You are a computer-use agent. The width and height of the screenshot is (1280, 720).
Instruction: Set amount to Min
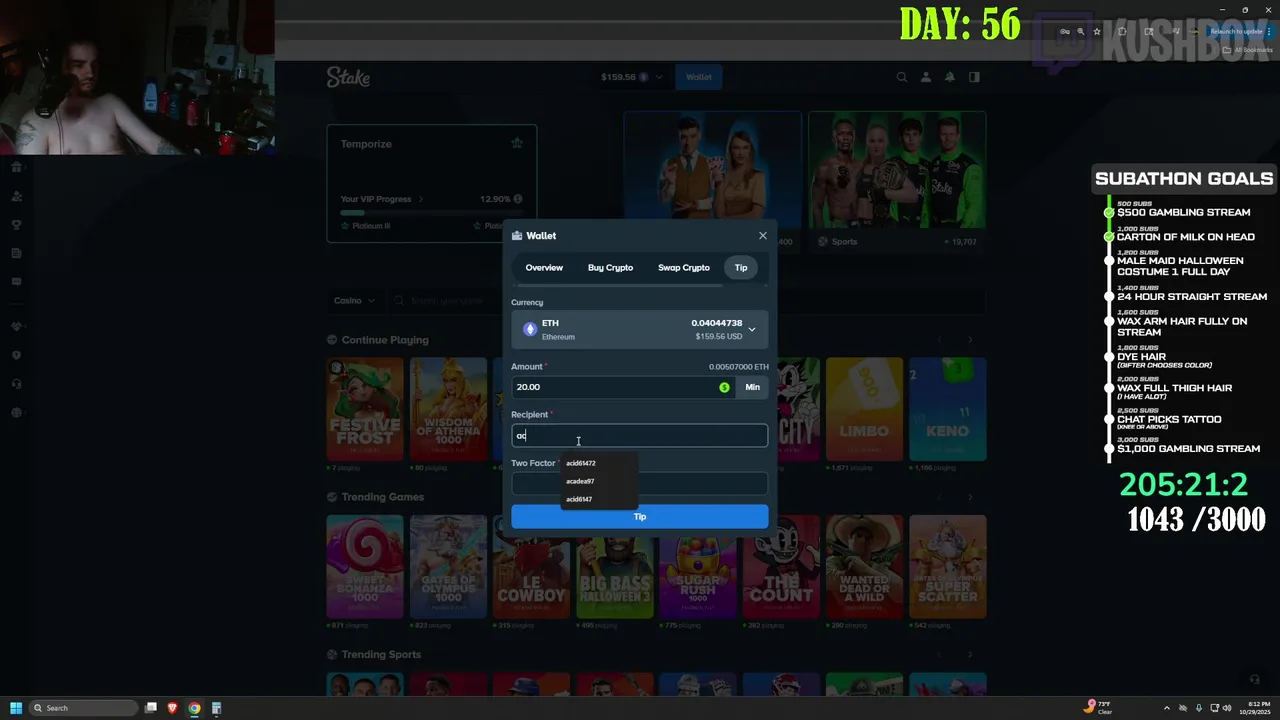752,387
